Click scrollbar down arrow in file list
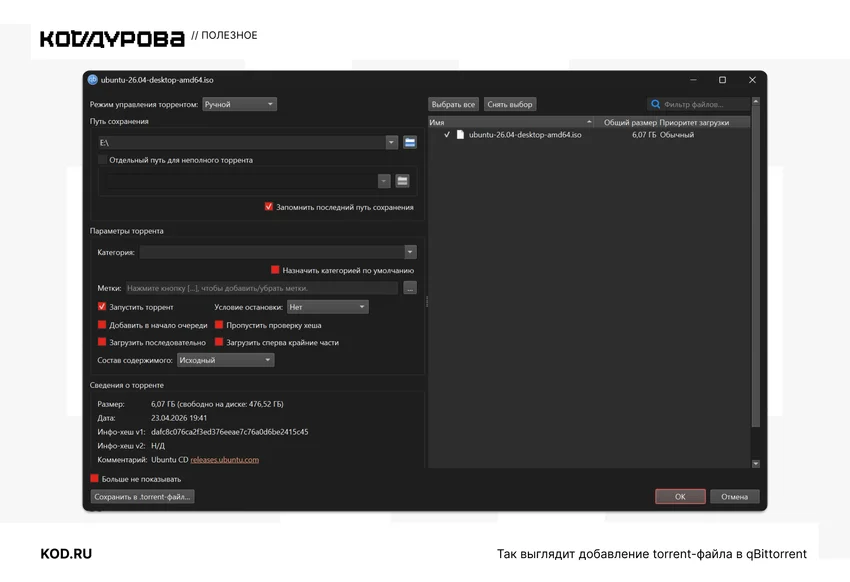 (756, 464)
